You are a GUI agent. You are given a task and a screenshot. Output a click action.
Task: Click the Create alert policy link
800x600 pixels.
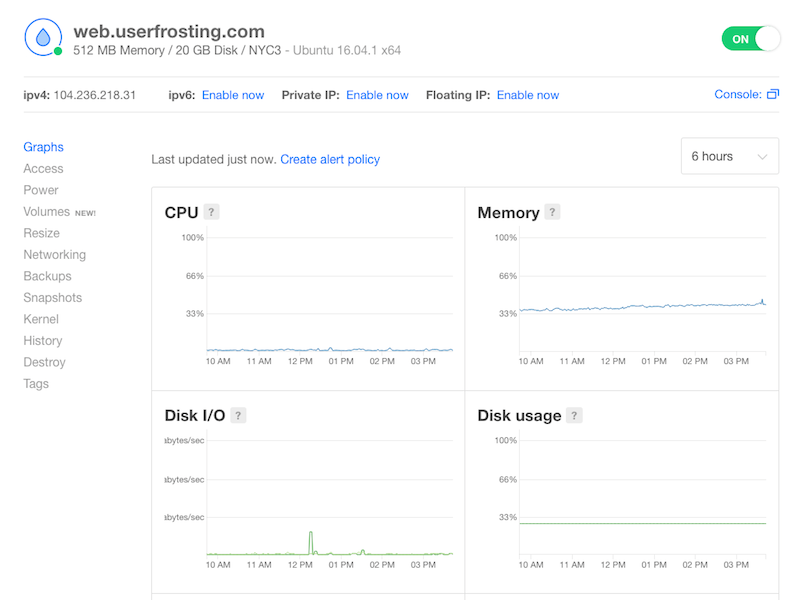click(330, 159)
